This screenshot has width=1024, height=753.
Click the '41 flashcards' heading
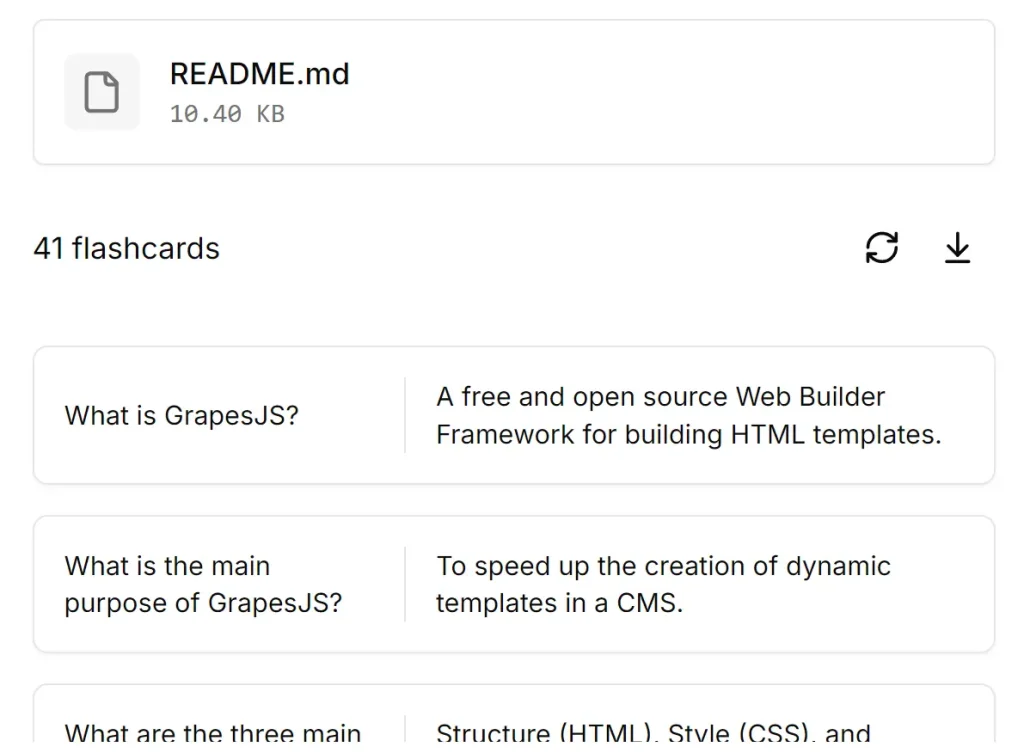tap(127, 248)
